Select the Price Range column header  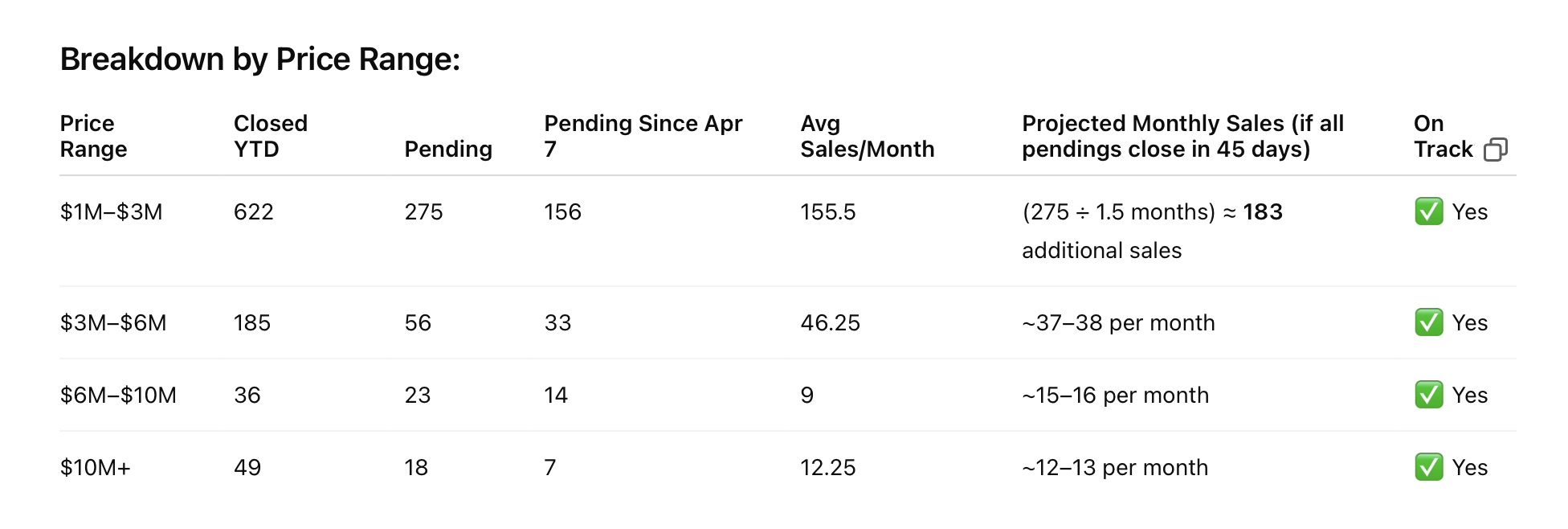[93, 136]
